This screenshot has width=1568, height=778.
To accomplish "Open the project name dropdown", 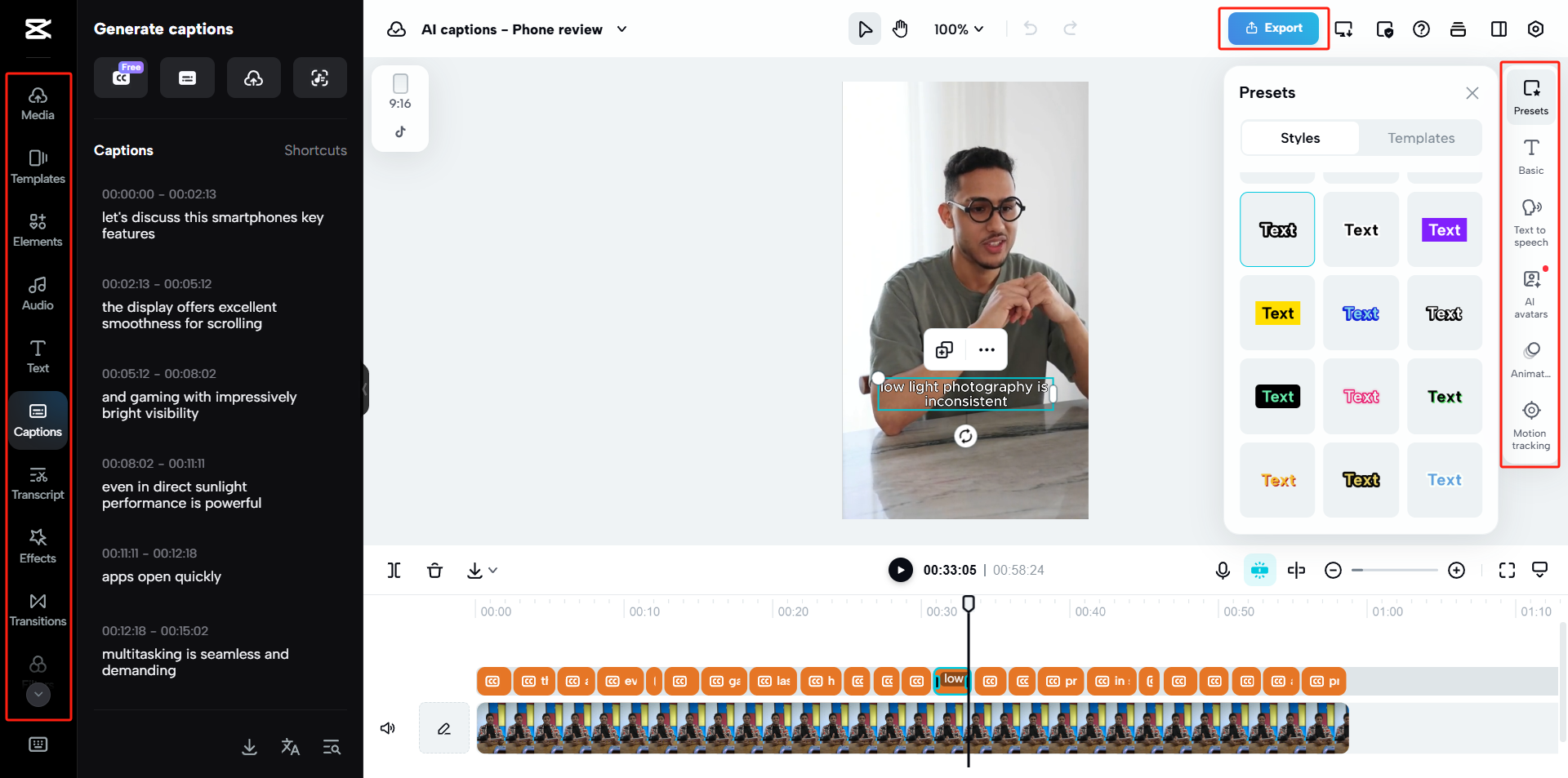I will [621, 29].
